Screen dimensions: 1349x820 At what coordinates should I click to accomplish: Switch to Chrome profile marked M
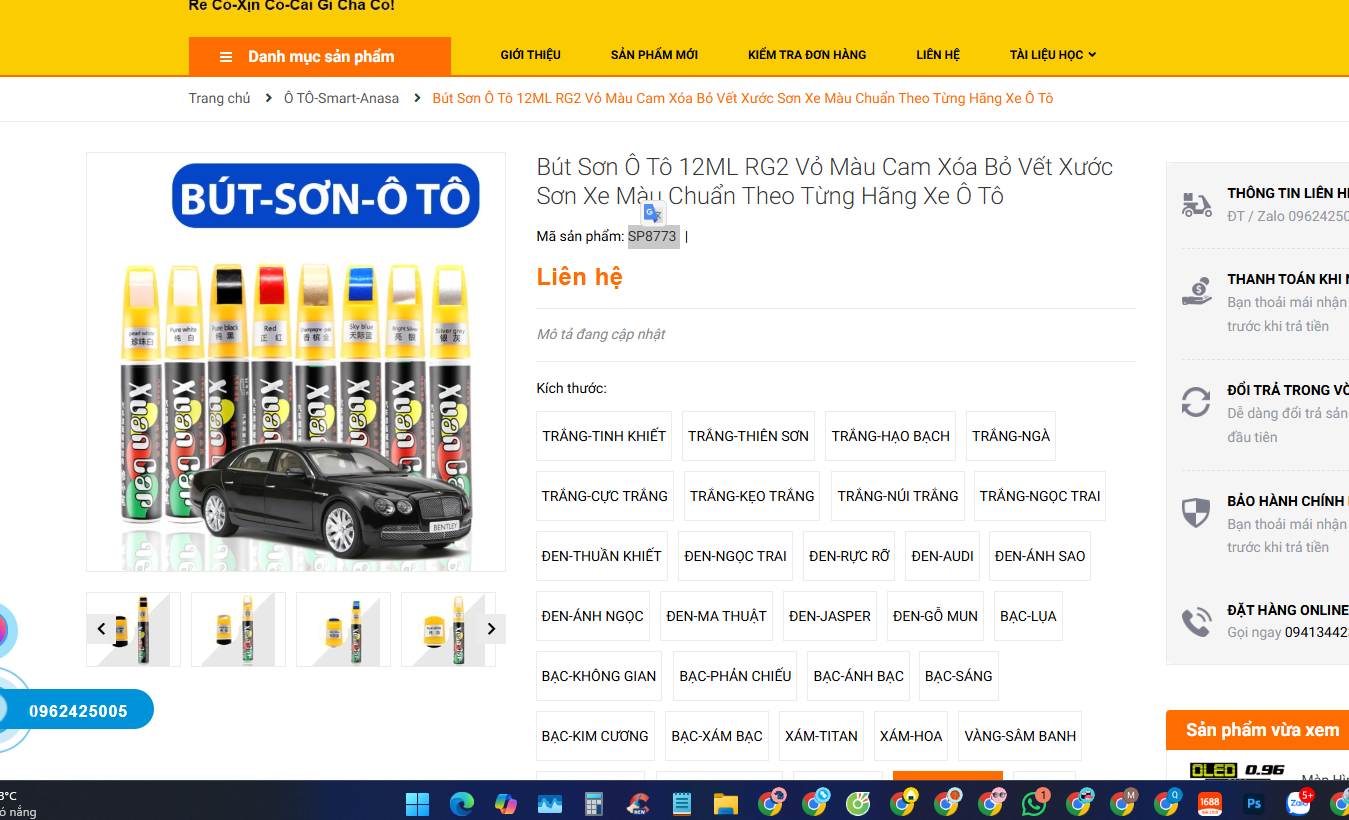(x=1122, y=803)
